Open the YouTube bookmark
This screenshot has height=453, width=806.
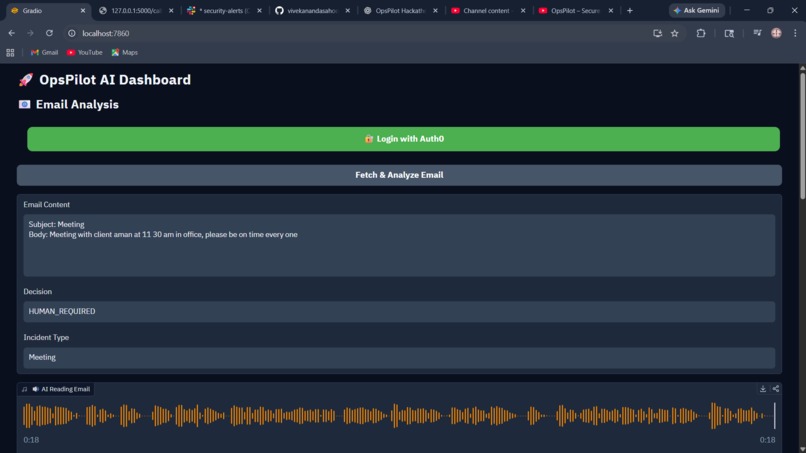click(x=84, y=52)
